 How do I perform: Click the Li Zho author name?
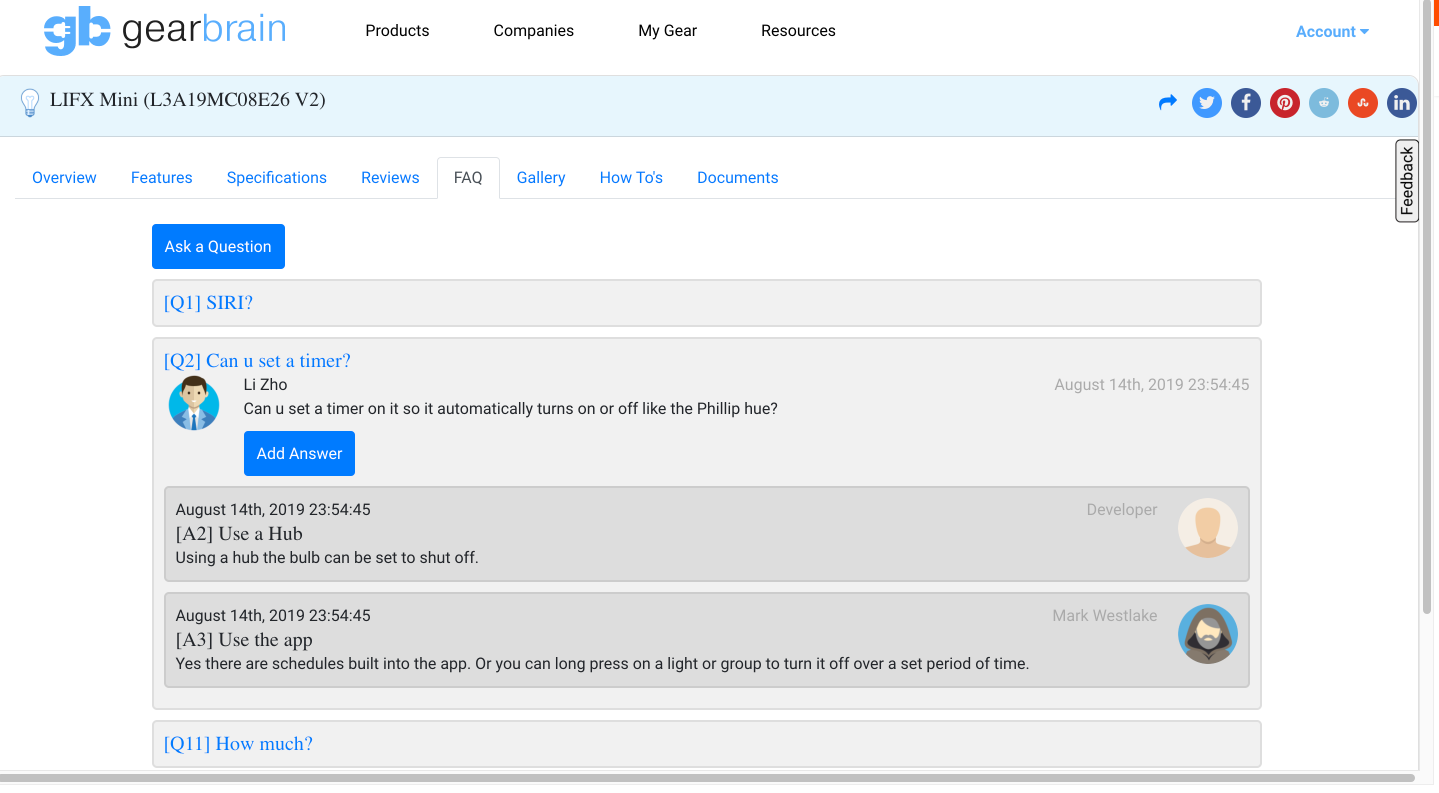[265, 384]
